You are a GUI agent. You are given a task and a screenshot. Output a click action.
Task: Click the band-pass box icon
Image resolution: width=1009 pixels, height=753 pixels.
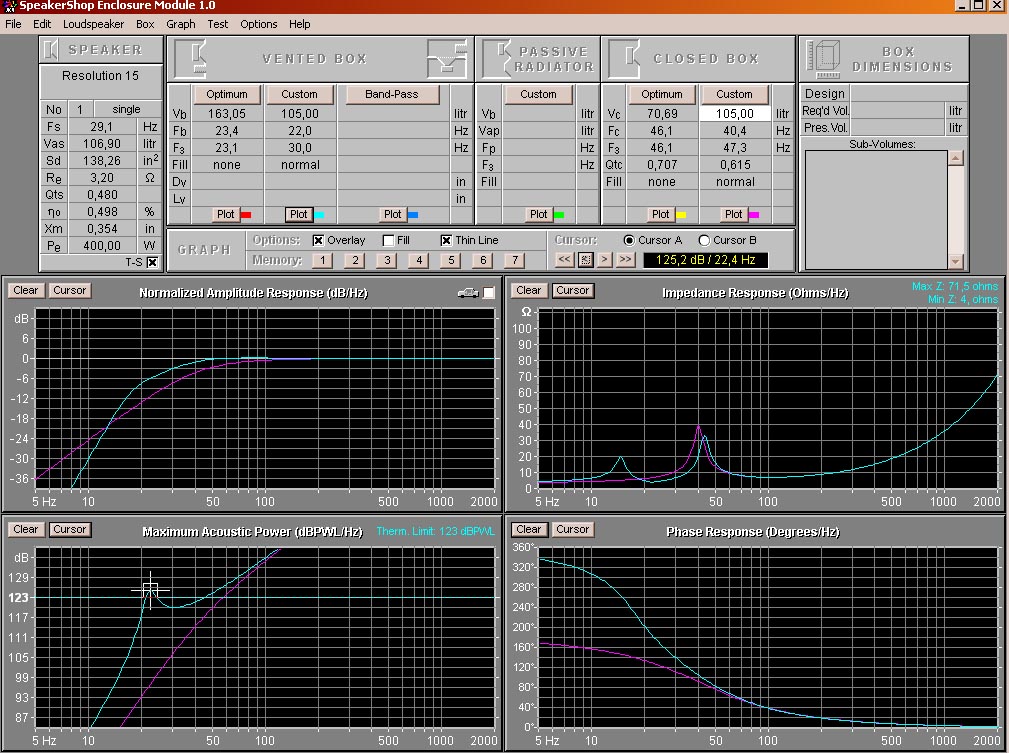coord(446,59)
